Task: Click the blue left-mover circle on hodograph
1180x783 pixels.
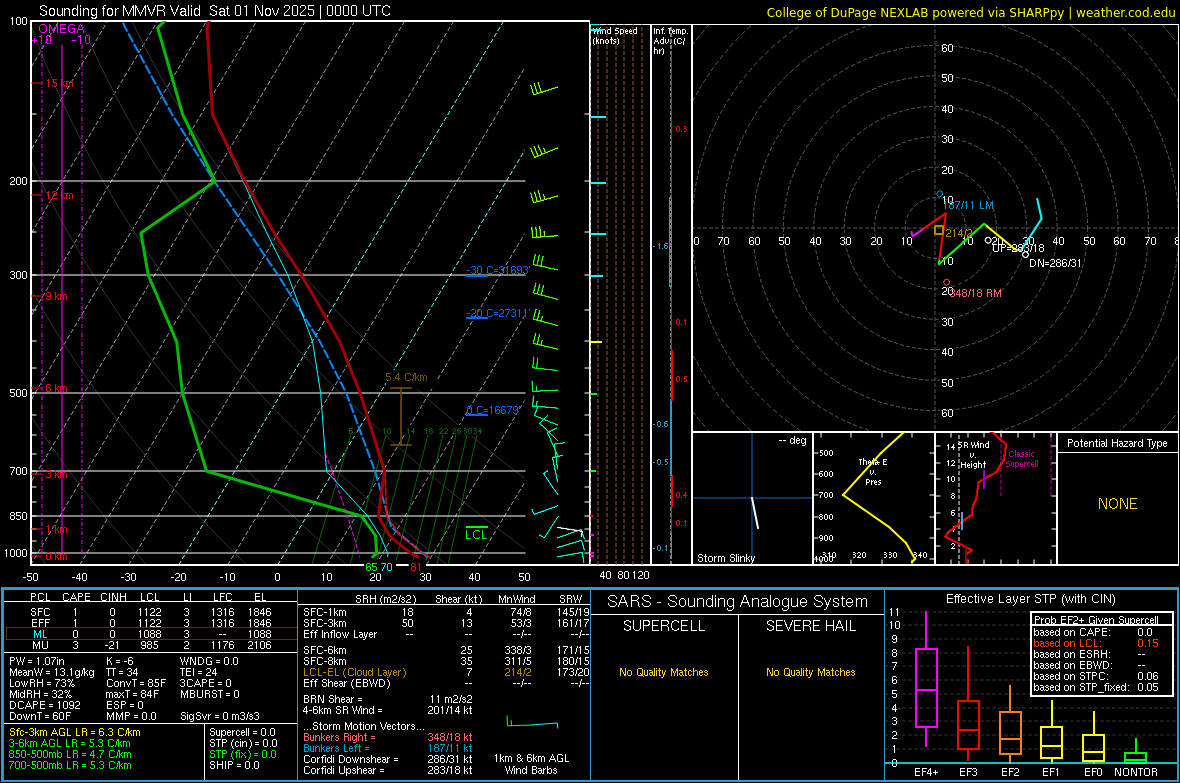Action: point(939,194)
